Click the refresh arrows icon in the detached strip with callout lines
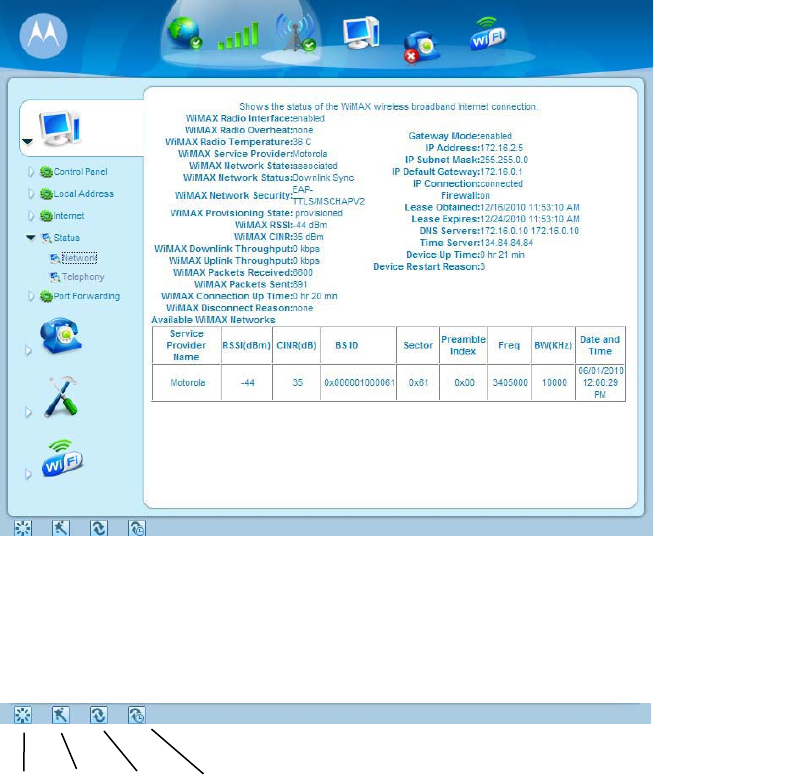Viewport: 793px width, 775px height. point(99,715)
